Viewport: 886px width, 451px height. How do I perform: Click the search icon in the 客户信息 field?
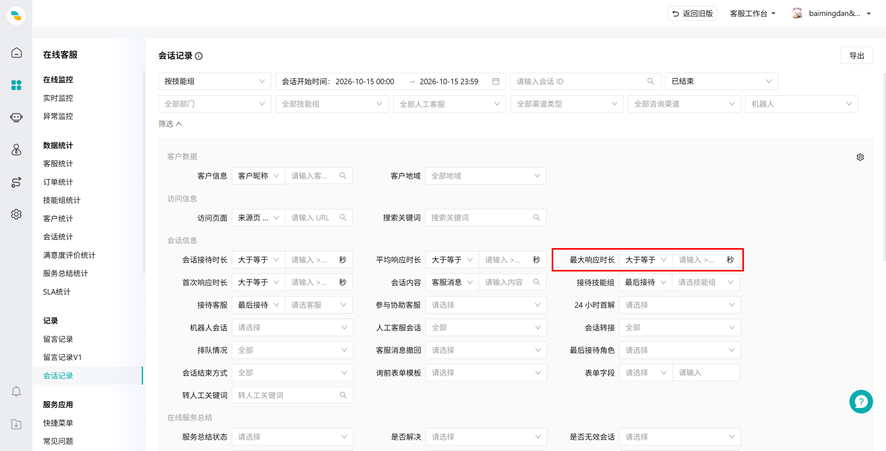[342, 176]
